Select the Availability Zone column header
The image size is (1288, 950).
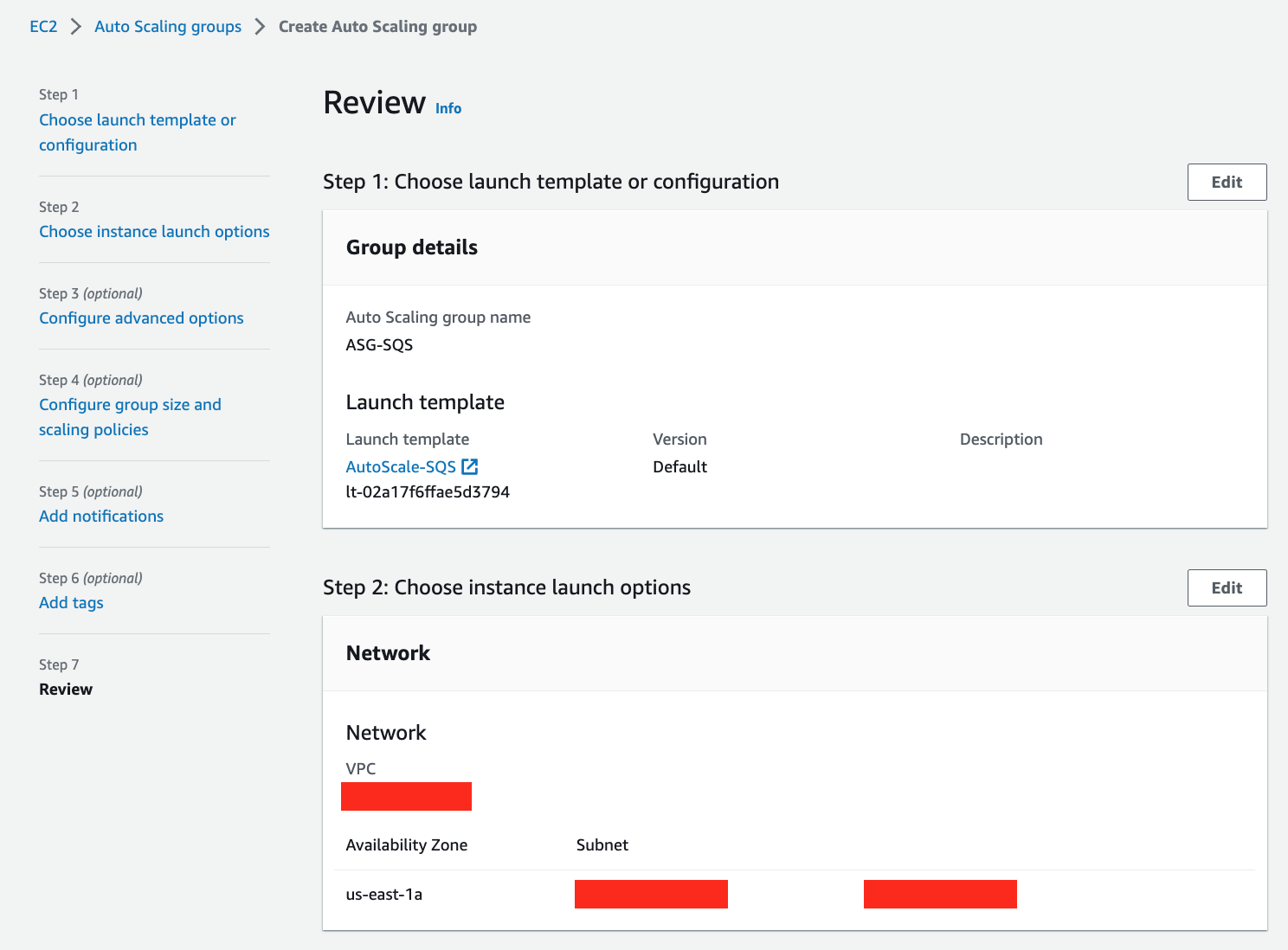click(x=406, y=844)
